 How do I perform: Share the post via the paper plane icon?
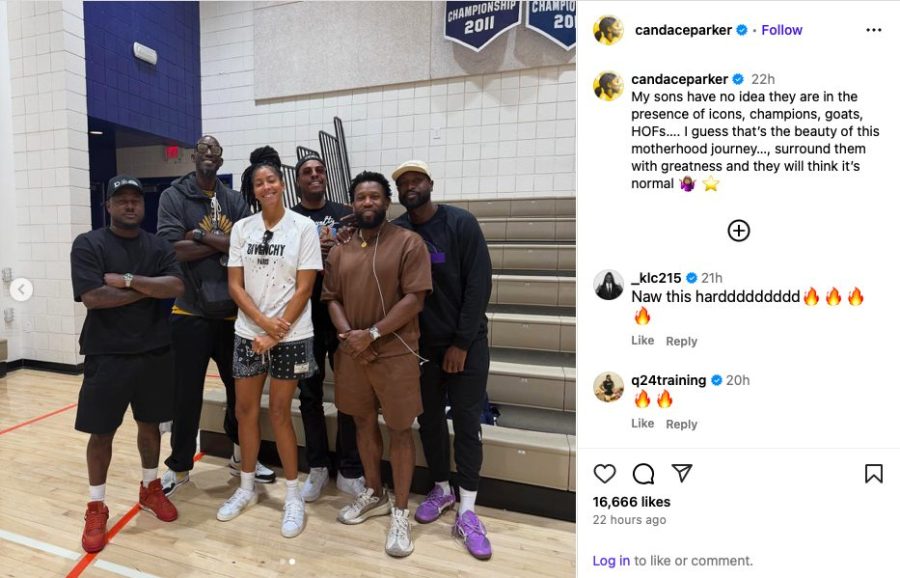682,473
